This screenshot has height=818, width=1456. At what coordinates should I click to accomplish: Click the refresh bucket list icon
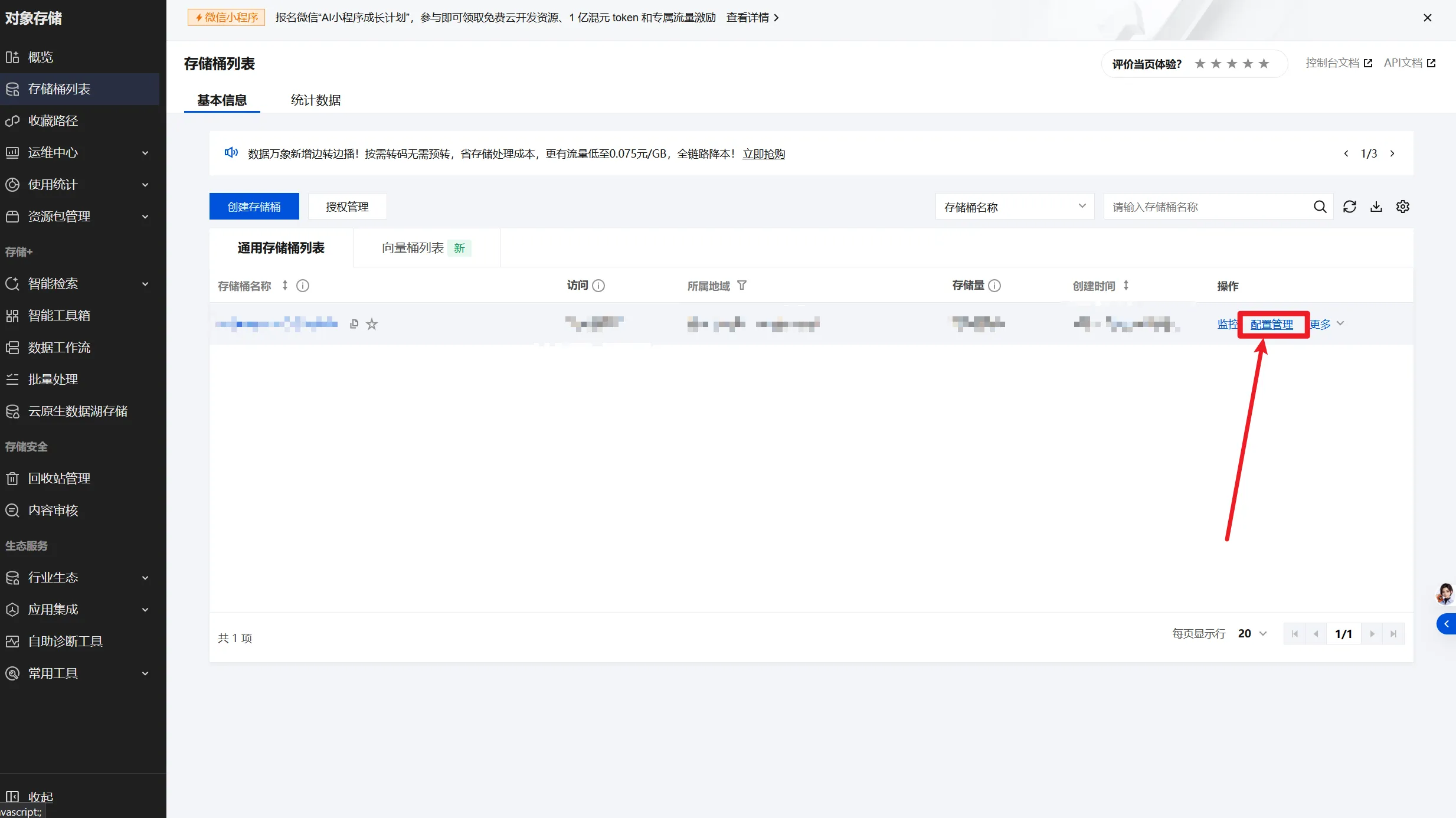pyautogui.click(x=1349, y=207)
